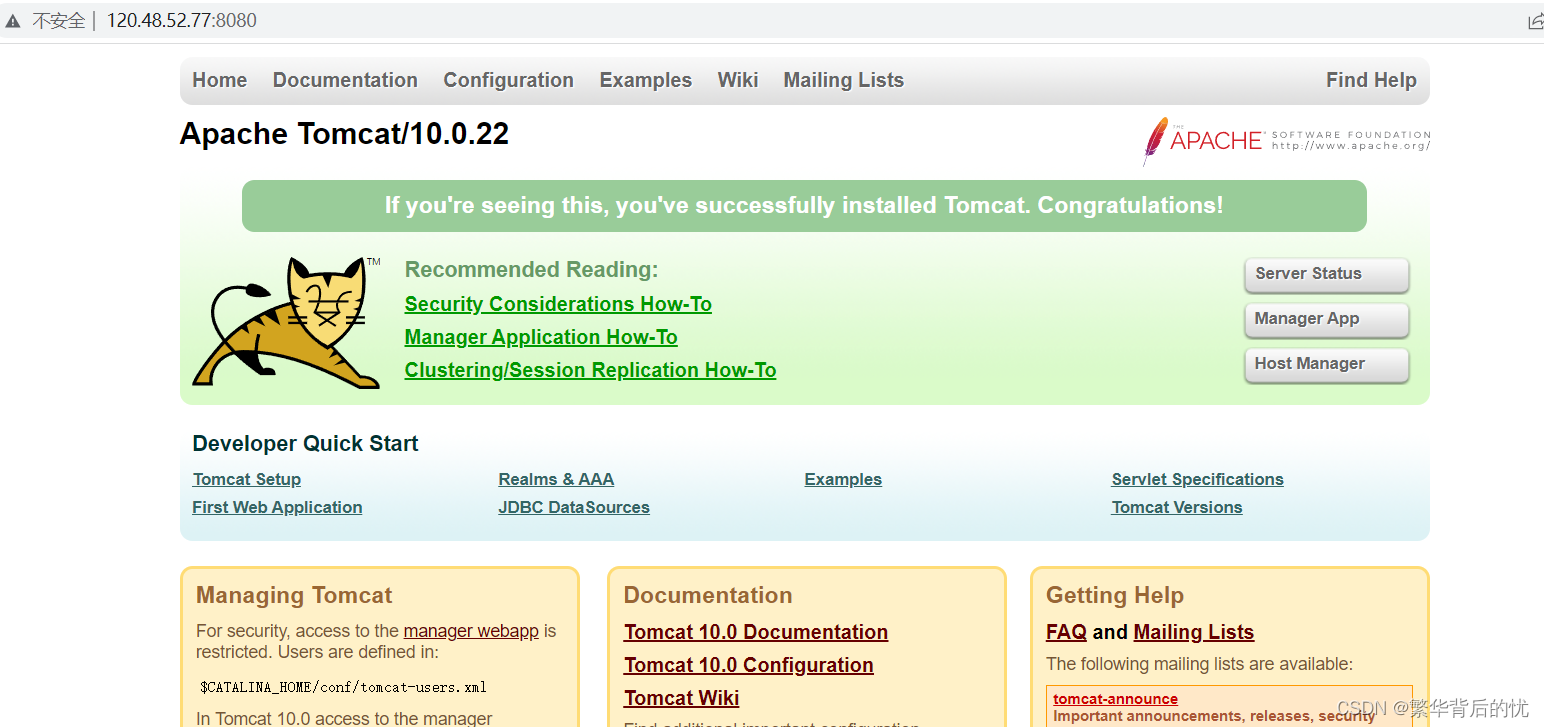The width and height of the screenshot is (1544, 727).
Task: Click the Getting Help heading
Action: click(1115, 595)
